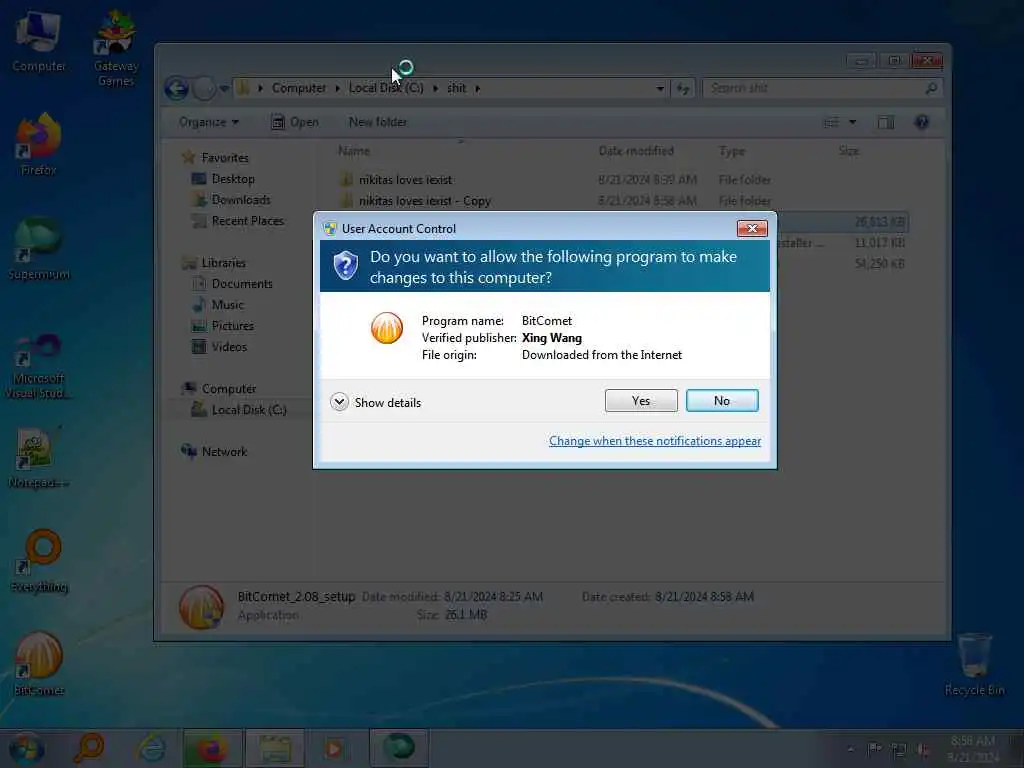The width and height of the screenshot is (1024, 768).
Task: Click Explorer help question mark icon
Action: pos(921,122)
